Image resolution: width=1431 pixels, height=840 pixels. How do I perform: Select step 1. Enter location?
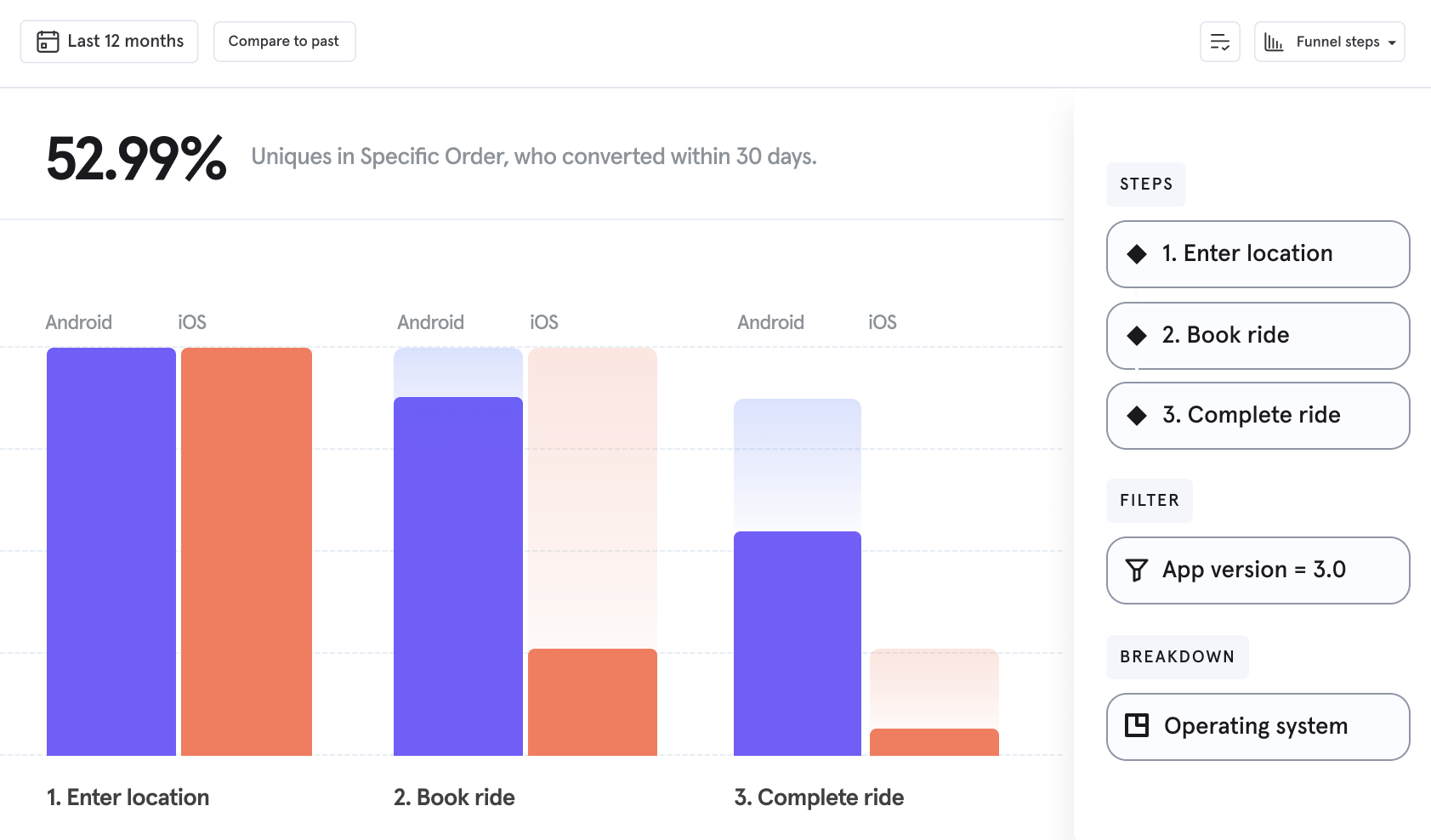(1258, 254)
